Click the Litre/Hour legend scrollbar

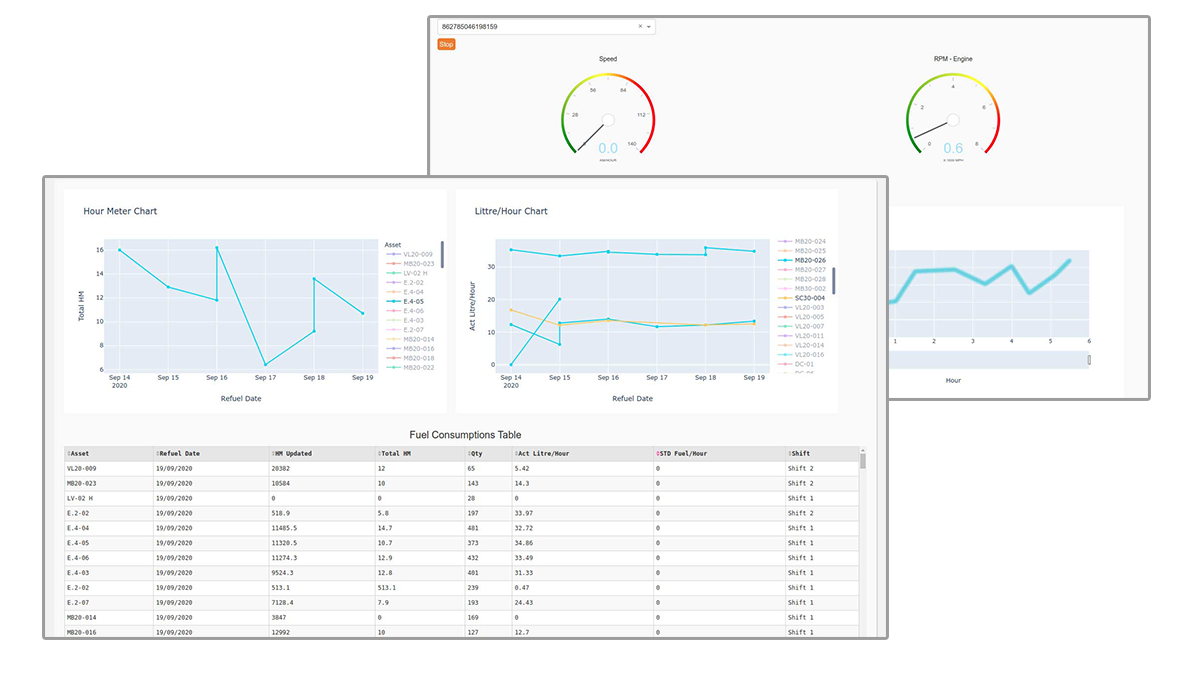pos(833,280)
